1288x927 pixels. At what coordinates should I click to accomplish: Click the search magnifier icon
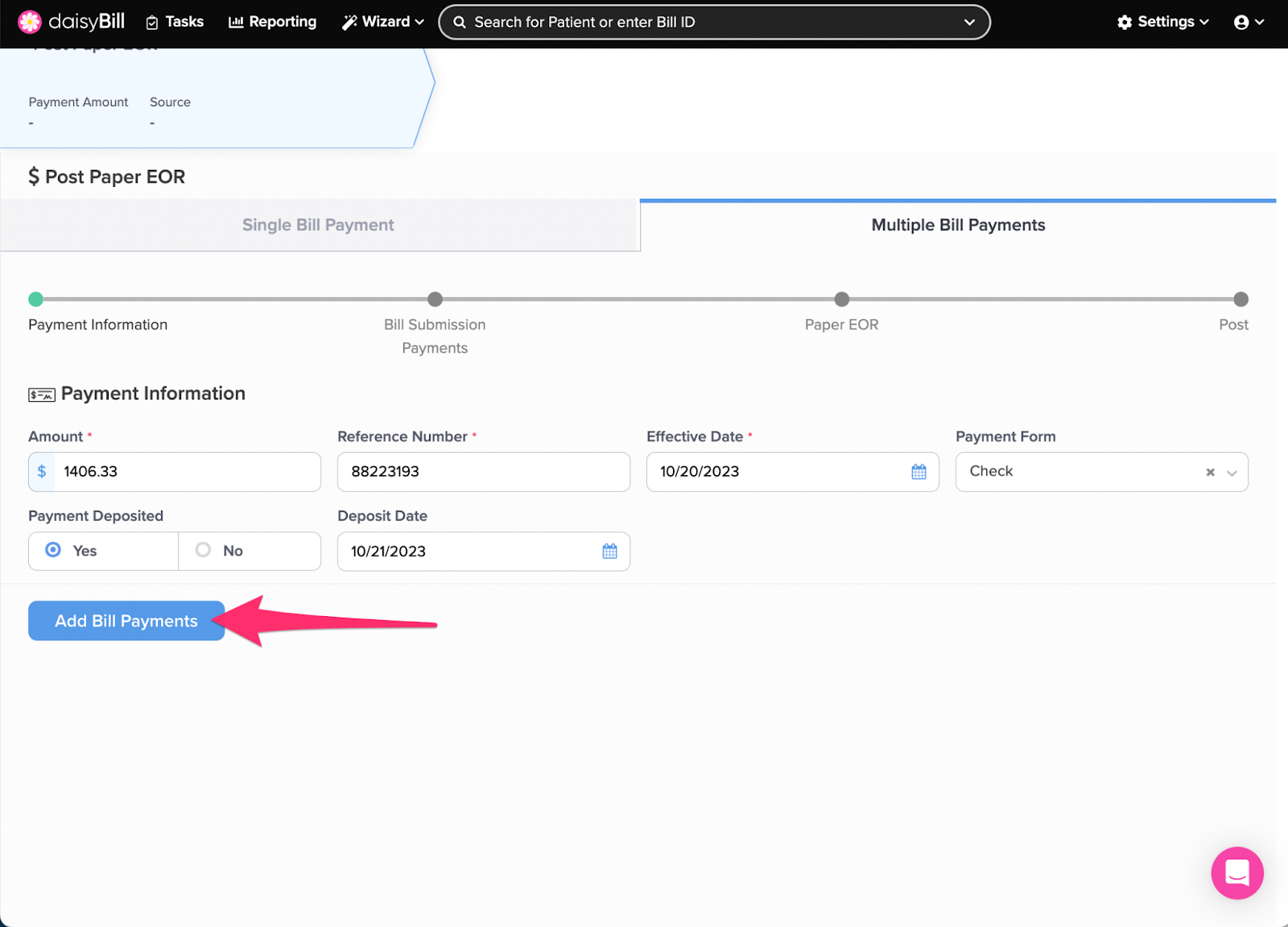coord(460,22)
